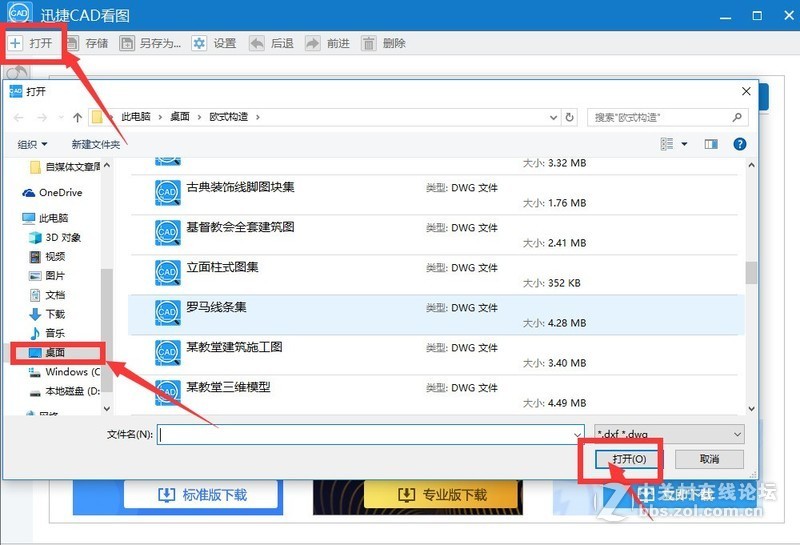Select Windows (C:) drive in navigation pane
The image size is (800, 545).
[x=64, y=371]
